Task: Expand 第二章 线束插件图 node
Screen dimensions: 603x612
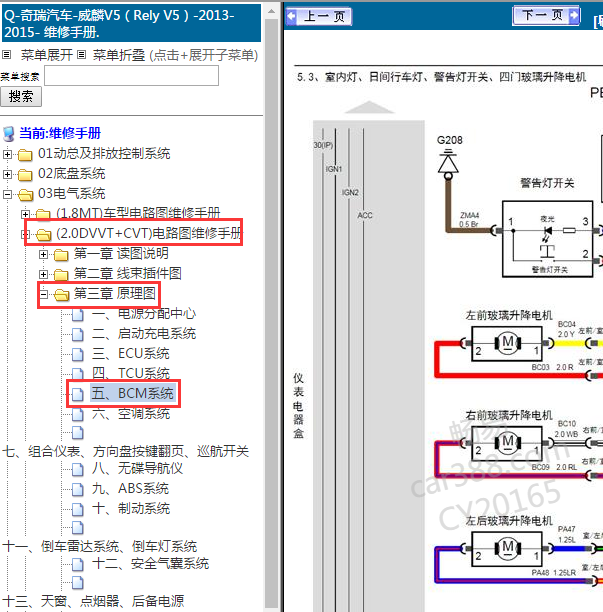Action: (x=43, y=274)
